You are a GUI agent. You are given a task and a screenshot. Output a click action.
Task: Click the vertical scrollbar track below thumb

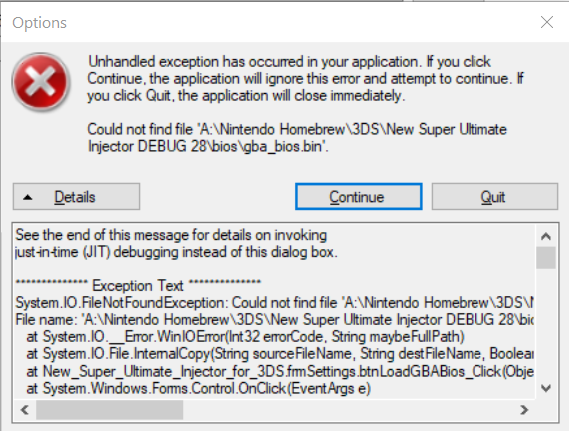pyautogui.click(x=546, y=324)
